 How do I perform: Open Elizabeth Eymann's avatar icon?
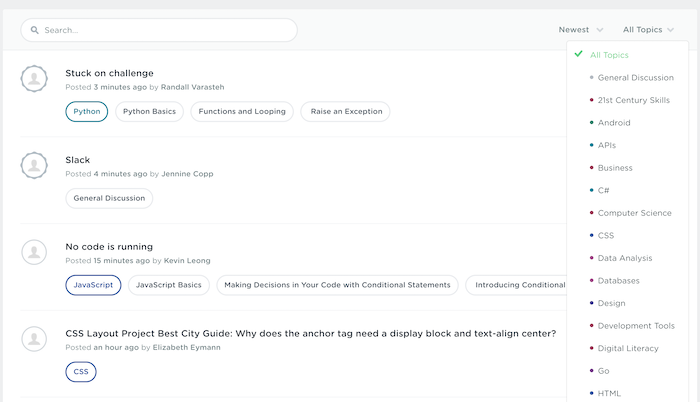point(34,339)
